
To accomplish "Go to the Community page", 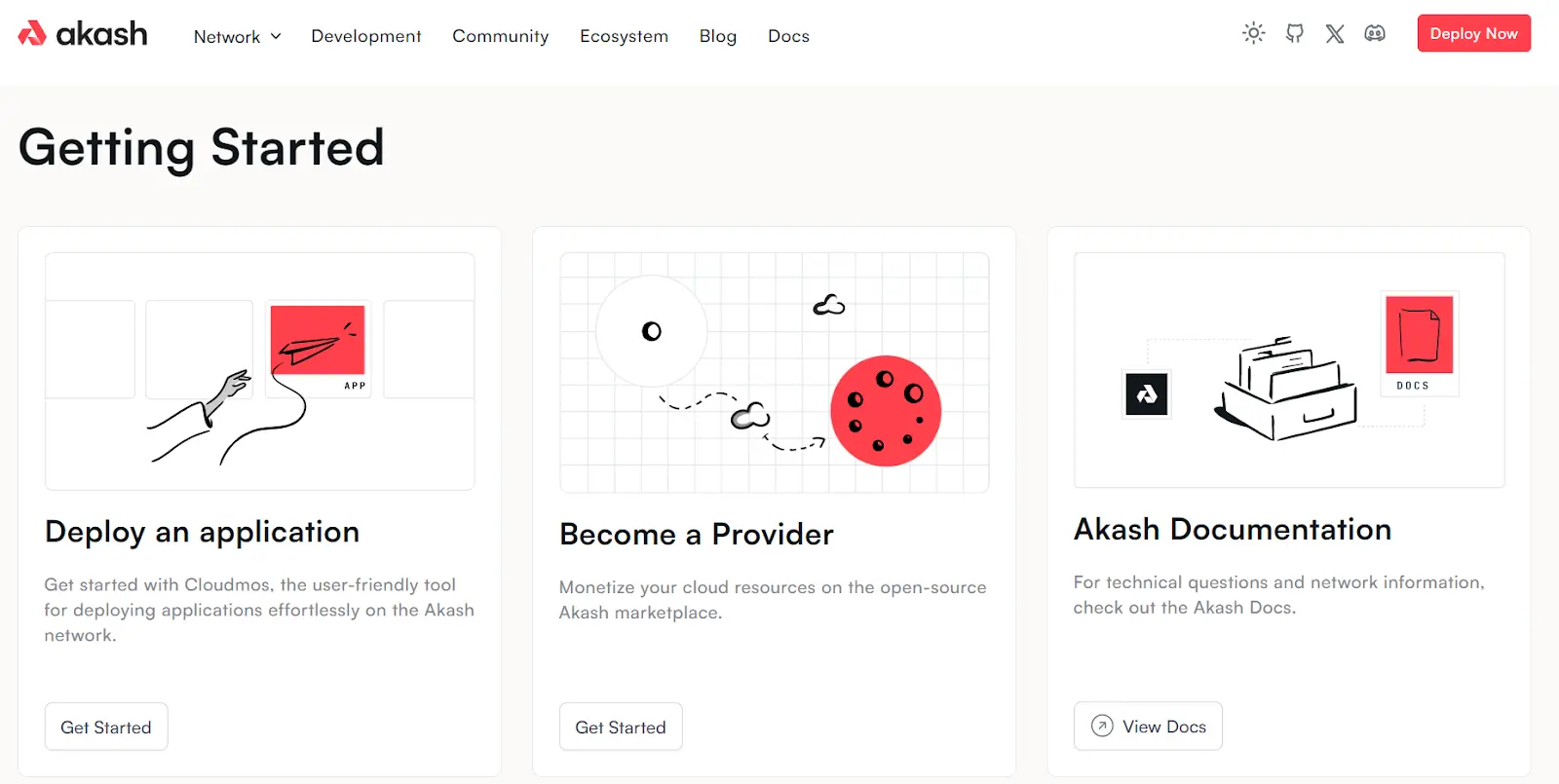I will pyautogui.click(x=501, y=36).
